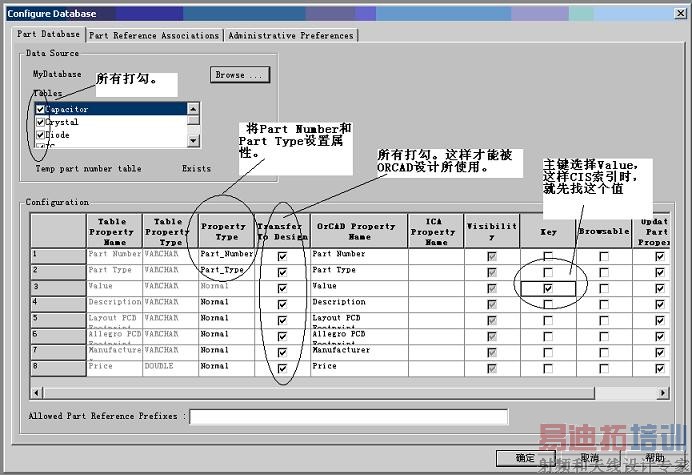Check Browsable for Part Number row

(604, 256)
